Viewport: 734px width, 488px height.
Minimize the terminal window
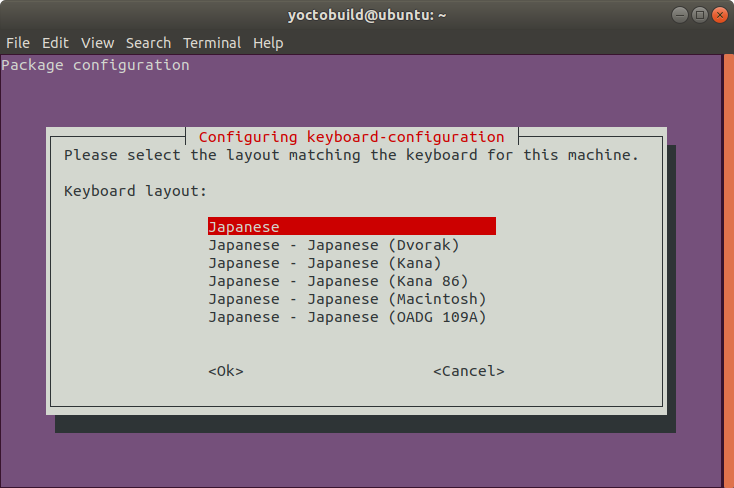[680, 15]
